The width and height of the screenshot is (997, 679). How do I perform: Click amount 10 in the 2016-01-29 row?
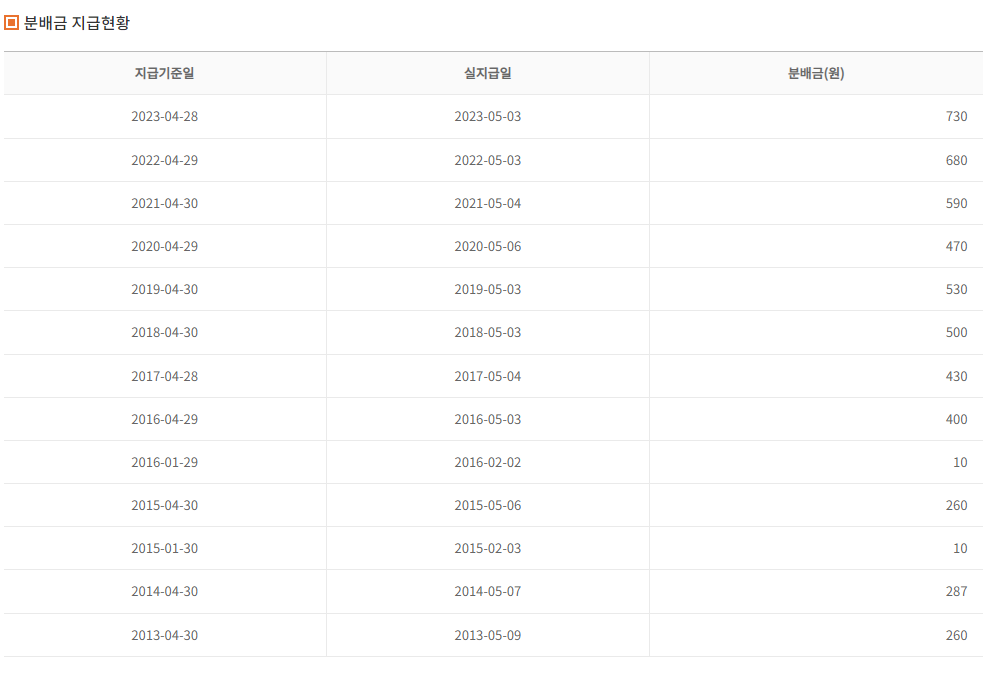click(x=960, y=462)
